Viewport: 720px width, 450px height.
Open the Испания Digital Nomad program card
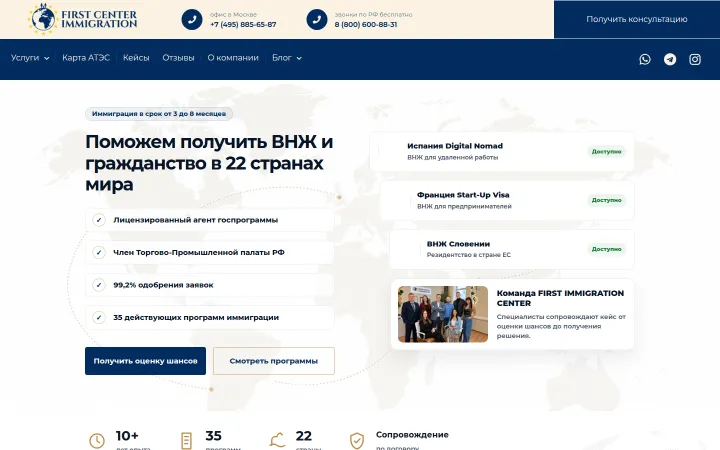(x=502, y=152)
